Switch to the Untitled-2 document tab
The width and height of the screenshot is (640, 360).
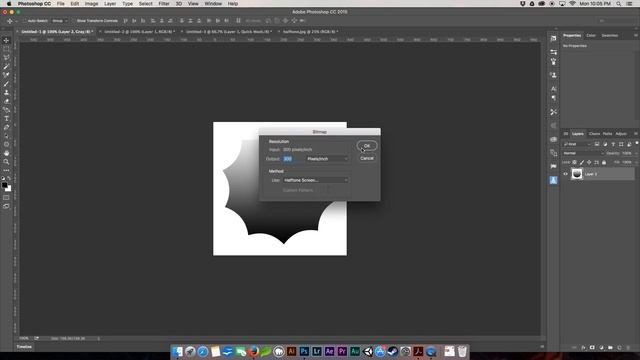point(140,31)
